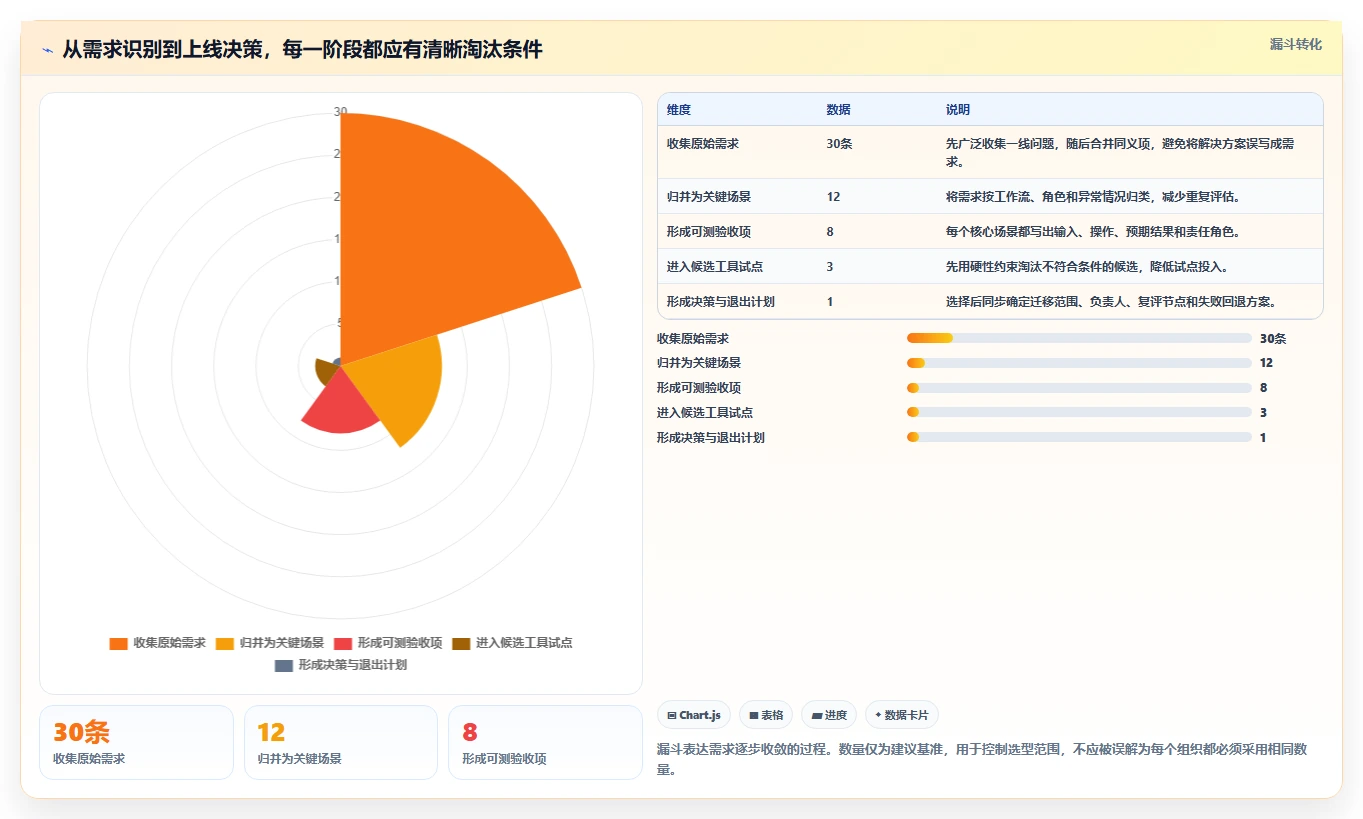The height and width of the screenshot is (819, 1363).
Task: Click the 收集原始需求 progress bar
Action: pyautogui.click(x=1079, y=339)
